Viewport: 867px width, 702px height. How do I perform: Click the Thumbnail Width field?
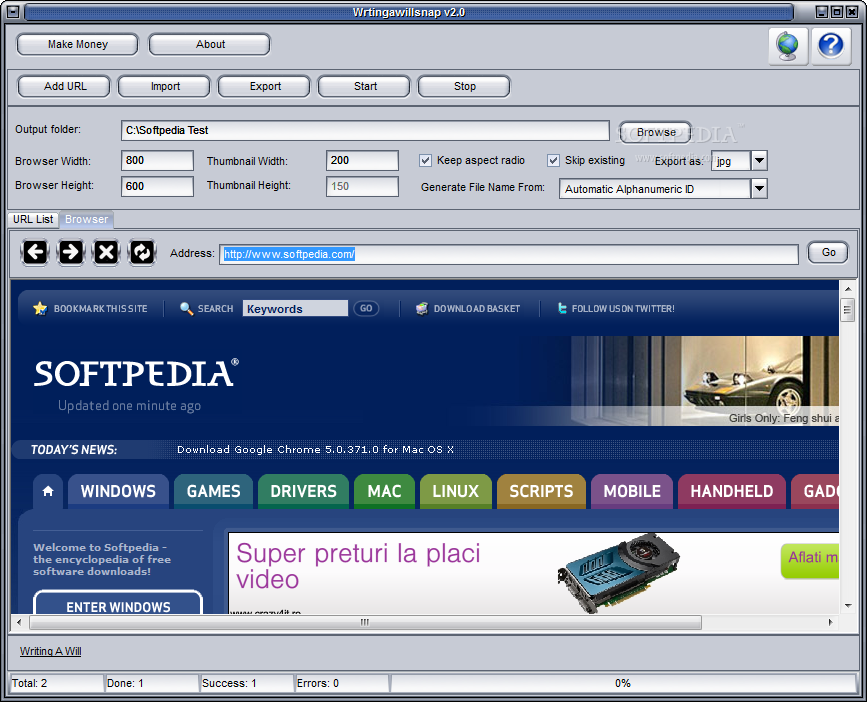point(362,160)
